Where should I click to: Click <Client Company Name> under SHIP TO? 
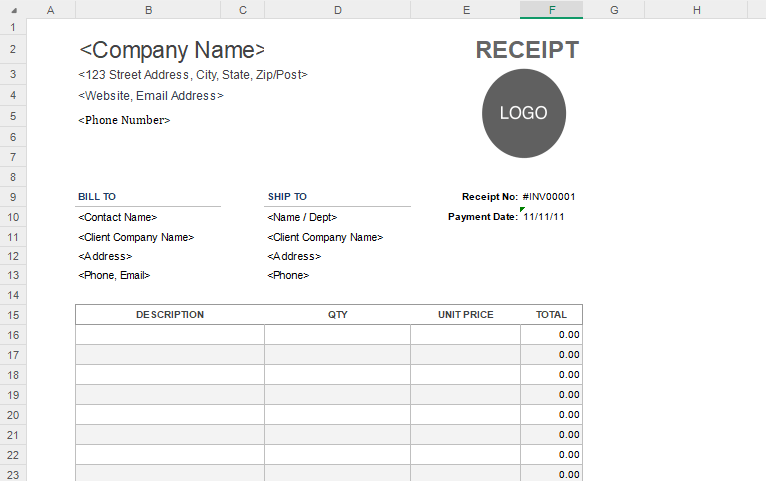pyautogui.click(x=325, y=237)
